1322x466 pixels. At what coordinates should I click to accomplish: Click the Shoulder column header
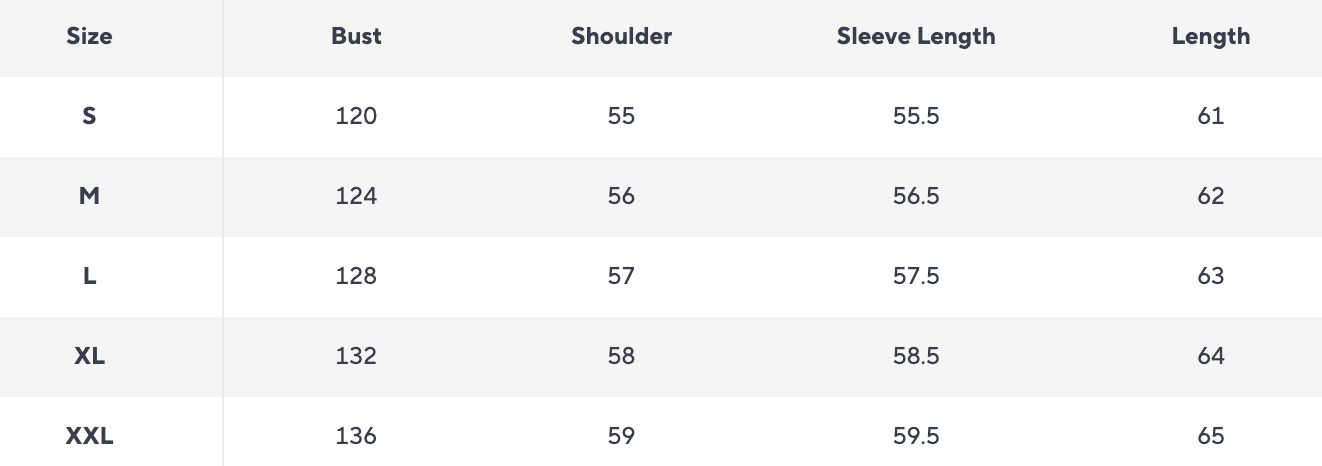click(x=621, y=37)
